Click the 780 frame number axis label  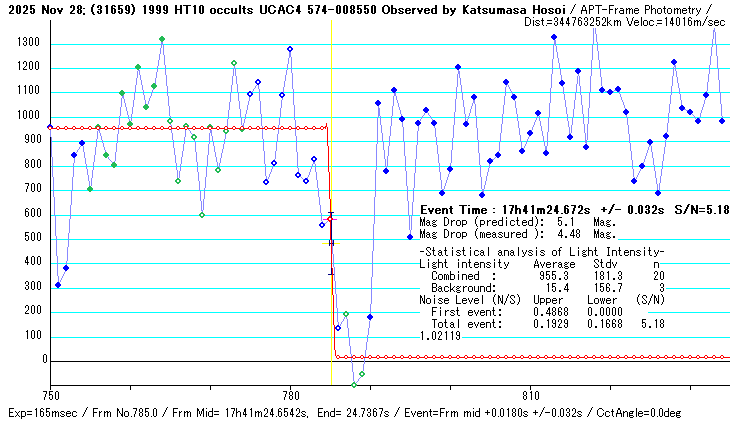(291, 395)
